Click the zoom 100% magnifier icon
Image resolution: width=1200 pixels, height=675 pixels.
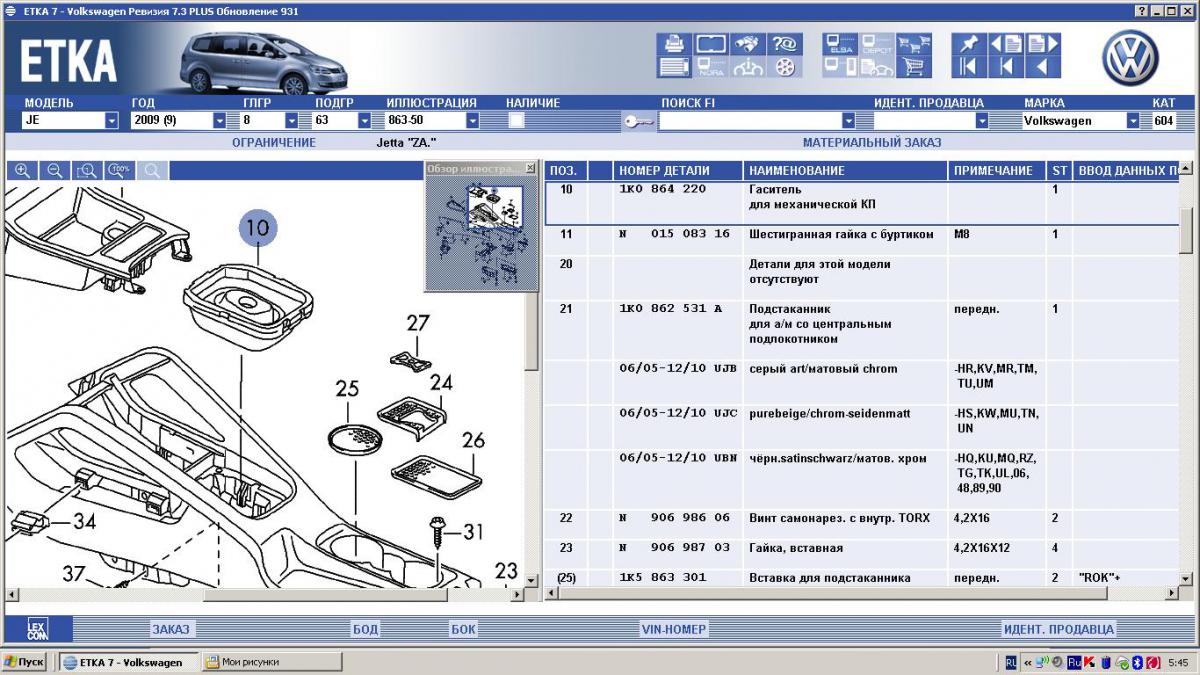pos(120,170)
